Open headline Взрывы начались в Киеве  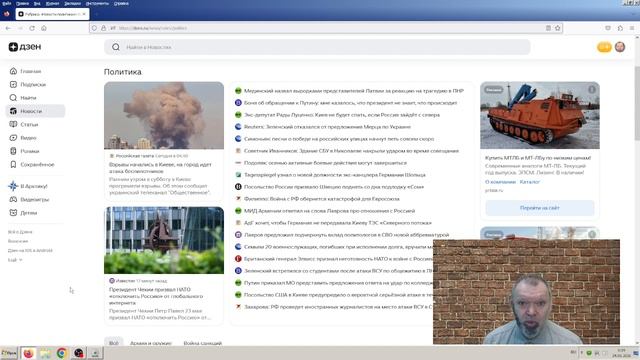[x=160, y=168]
